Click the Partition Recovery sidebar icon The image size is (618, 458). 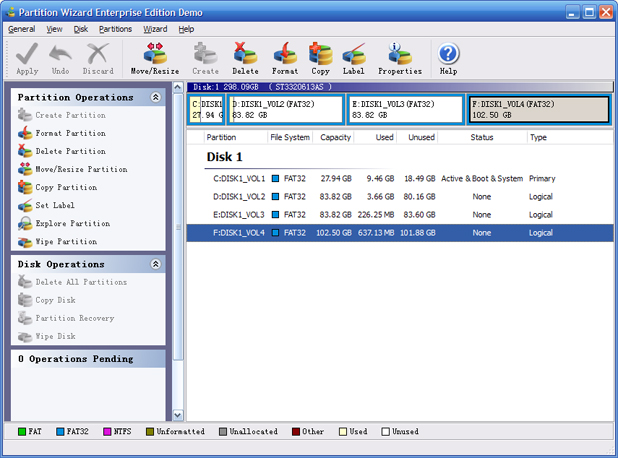pyautogui.click(x=25, y=318)
